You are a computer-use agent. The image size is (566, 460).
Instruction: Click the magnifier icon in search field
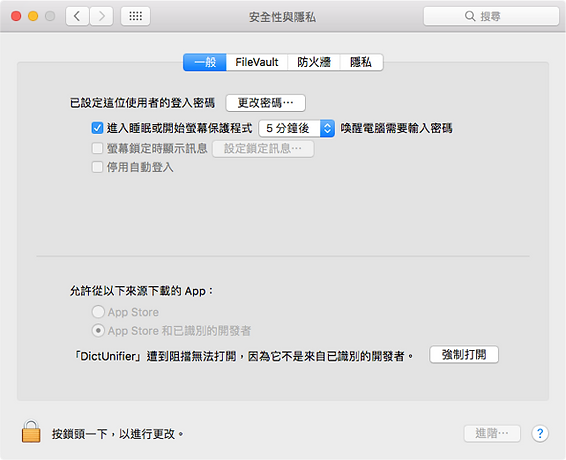pyautogui.click(x=470, y=16)
